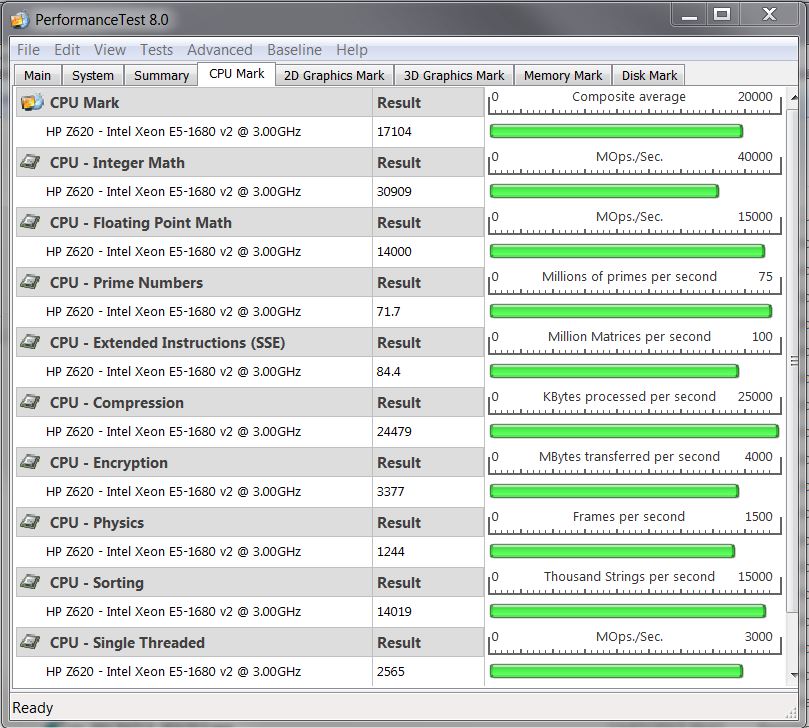
Task: Click the scroll down arrow of results list
Action: pos(794,675)
